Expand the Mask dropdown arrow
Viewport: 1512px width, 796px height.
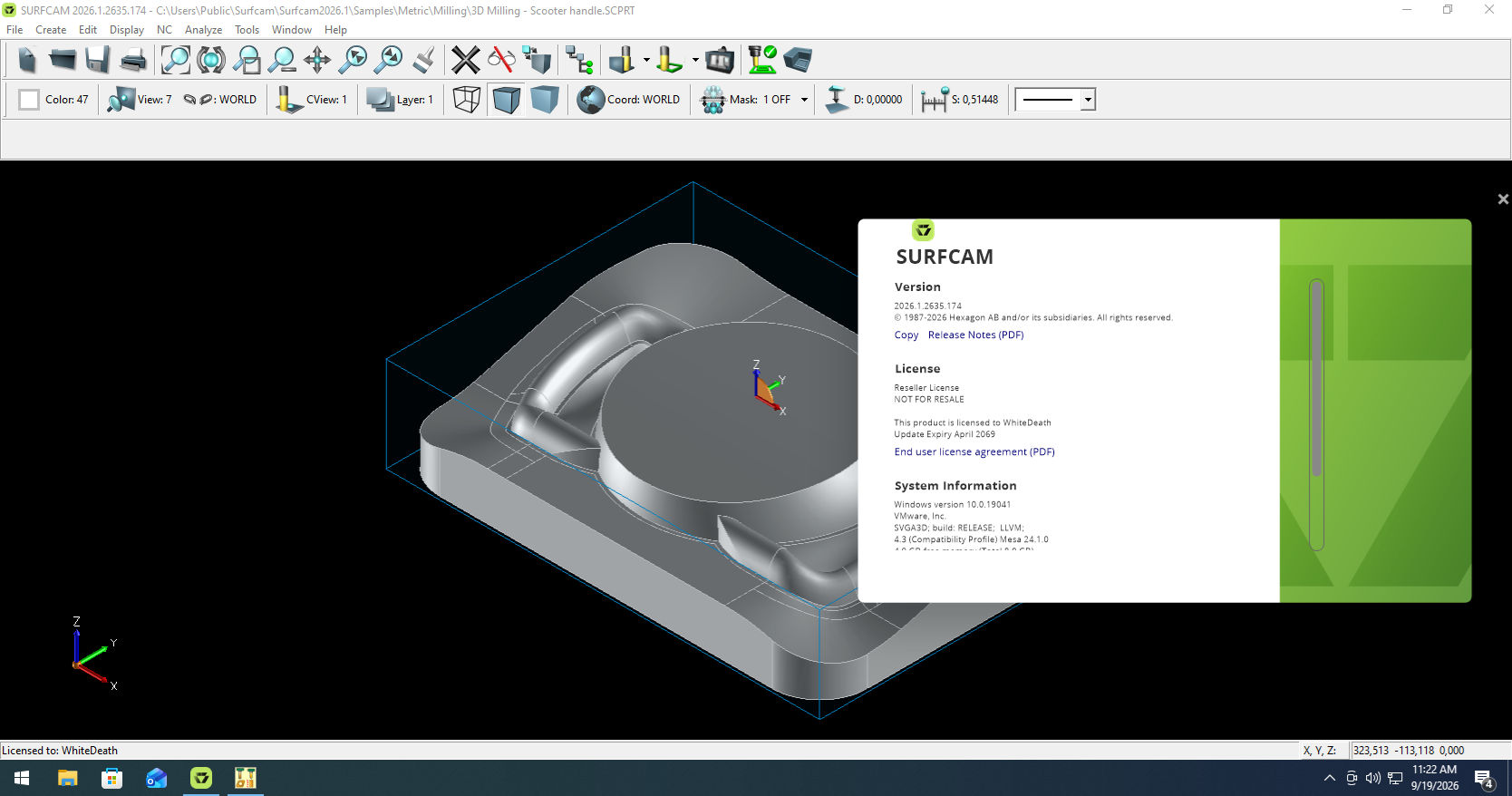(804, 100)
